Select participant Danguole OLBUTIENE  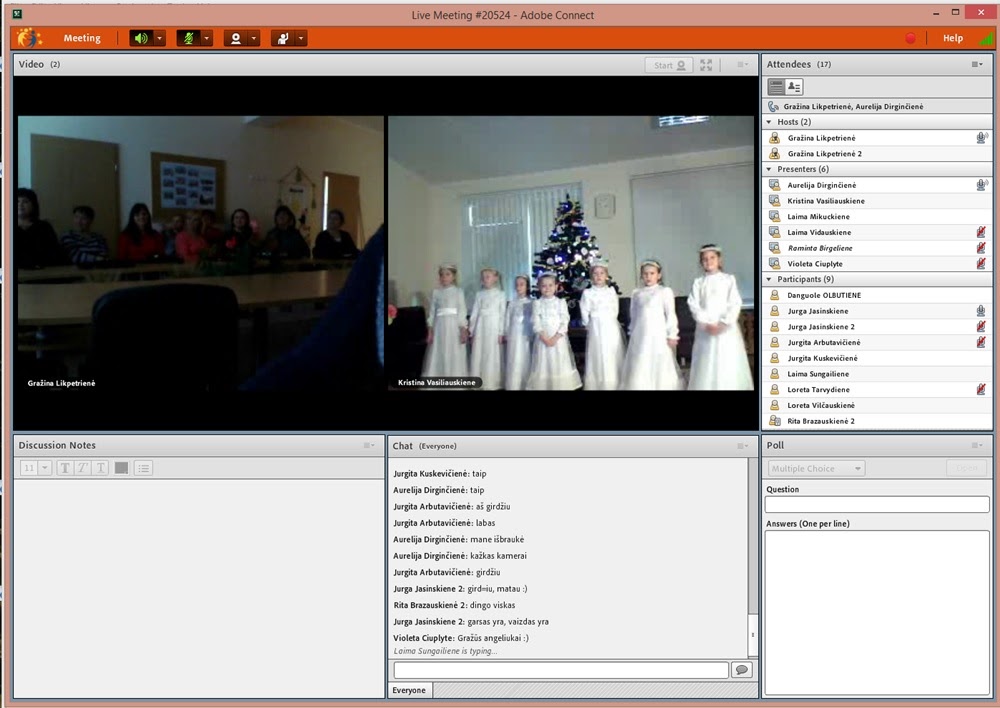tap(877, 295)
